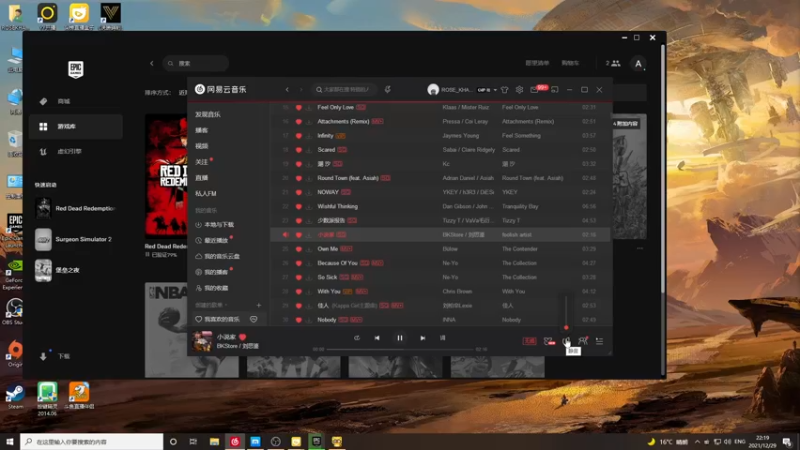Download the song With You
800x450 pixels.
(308, 292)
